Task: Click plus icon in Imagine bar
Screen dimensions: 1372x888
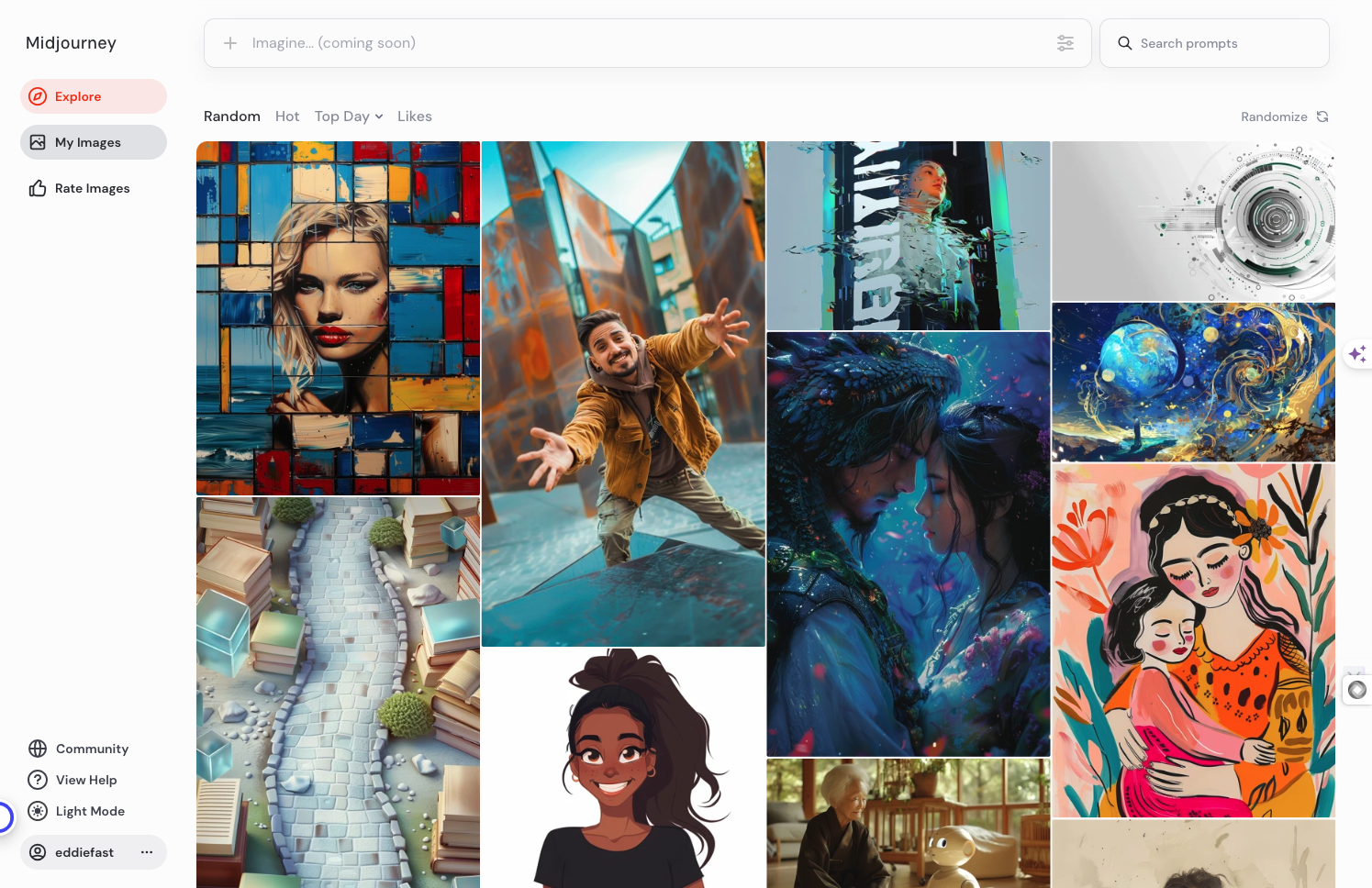Action: point(230,43)
